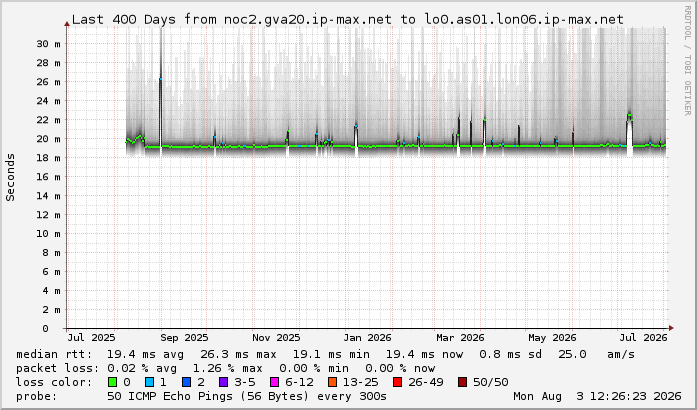The image size is (697, 410).
Task: Click the timestamp 'Mon Aug 3 12:26:23 2026'
Action: point(597,396)
